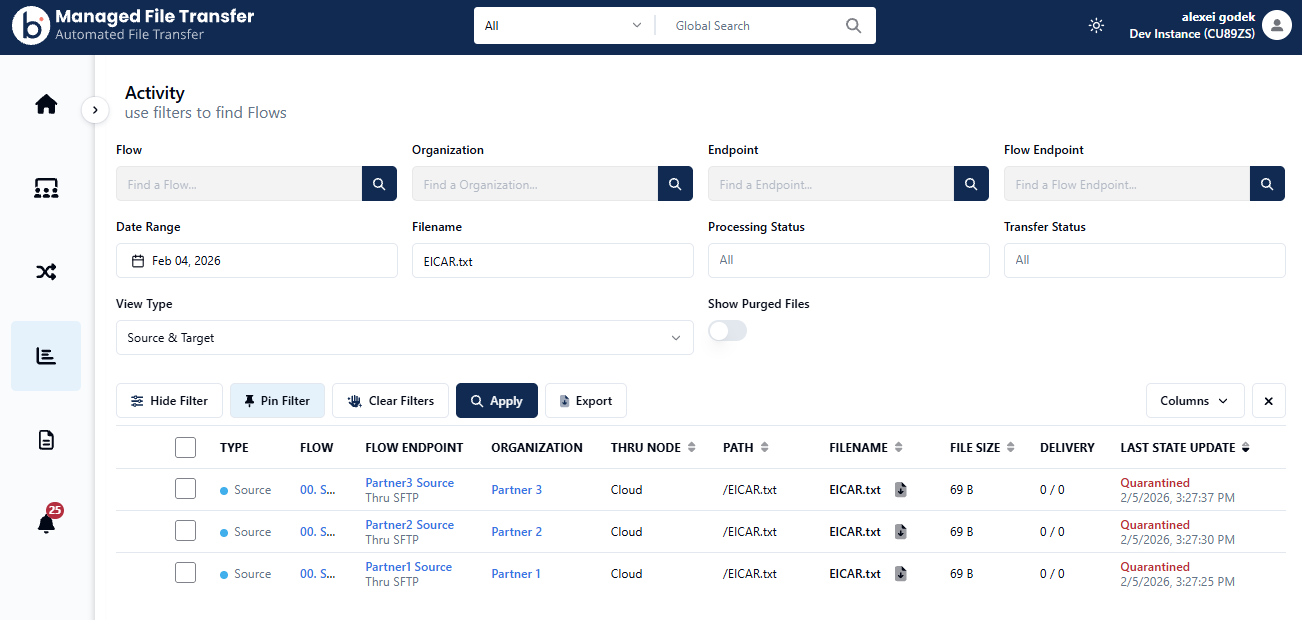Screen dimensions: 1302x620
Task: Toggle the light/dark theme sun icon
Action: 1096,26
